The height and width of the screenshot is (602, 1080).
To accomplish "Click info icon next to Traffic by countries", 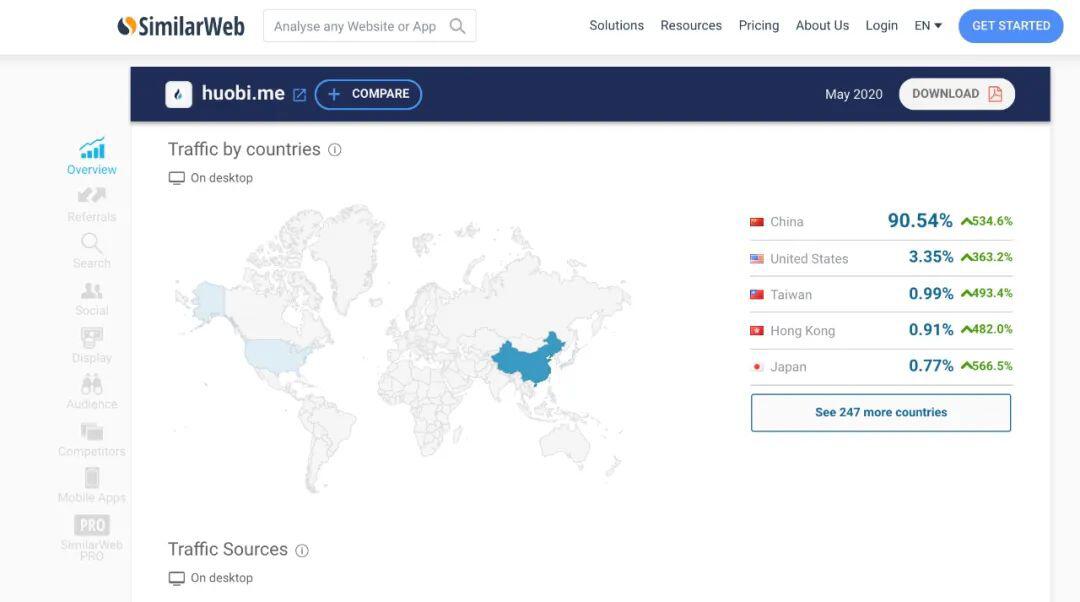I will tap(335, 149).
